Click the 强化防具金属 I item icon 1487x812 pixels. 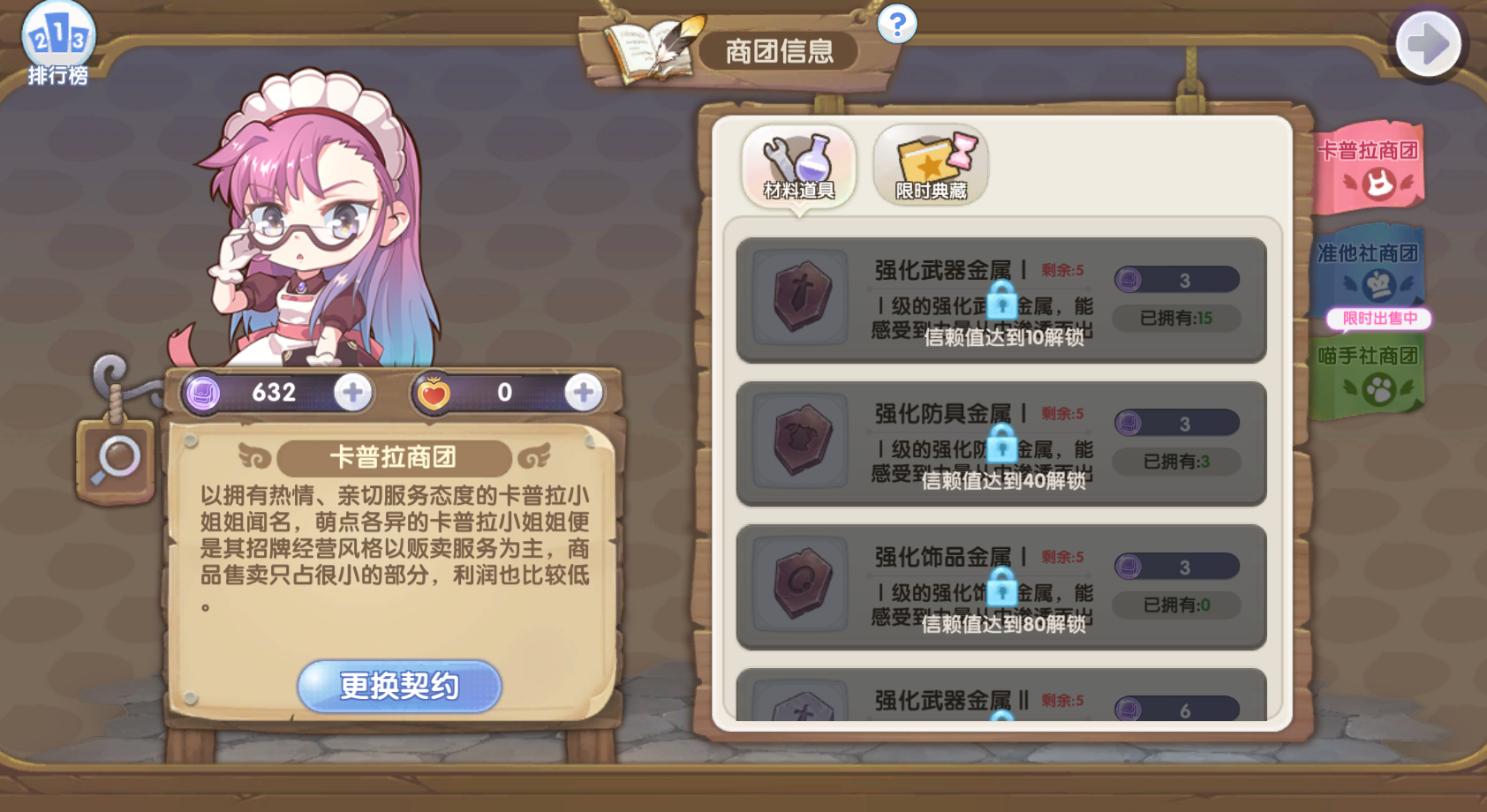801,441
